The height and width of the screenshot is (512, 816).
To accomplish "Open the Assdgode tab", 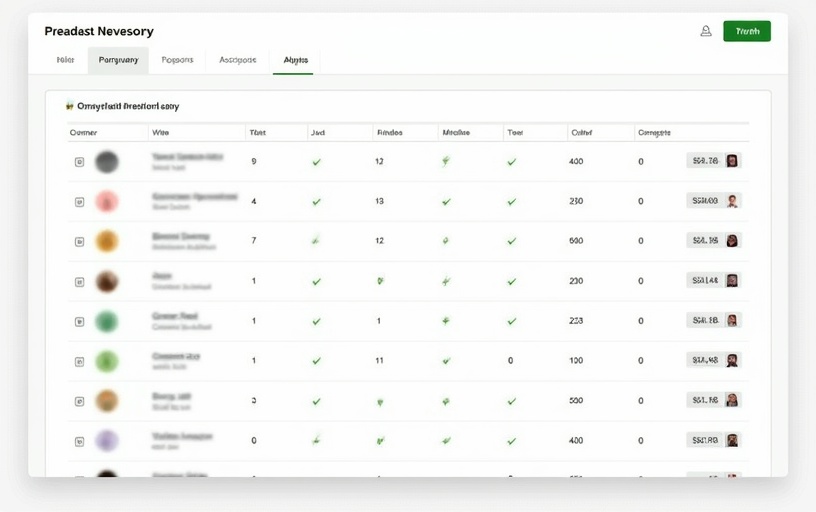I will 237,60.
